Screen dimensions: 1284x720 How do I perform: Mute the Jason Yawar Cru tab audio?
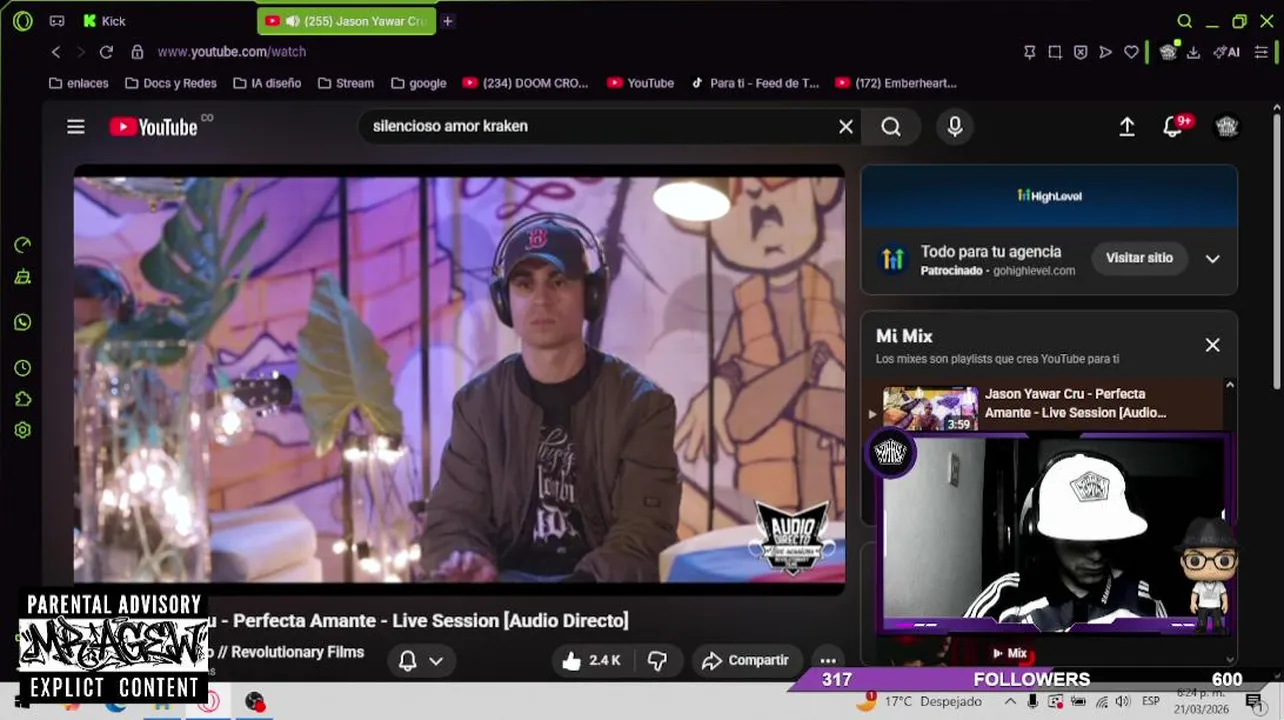click(292, 21)
